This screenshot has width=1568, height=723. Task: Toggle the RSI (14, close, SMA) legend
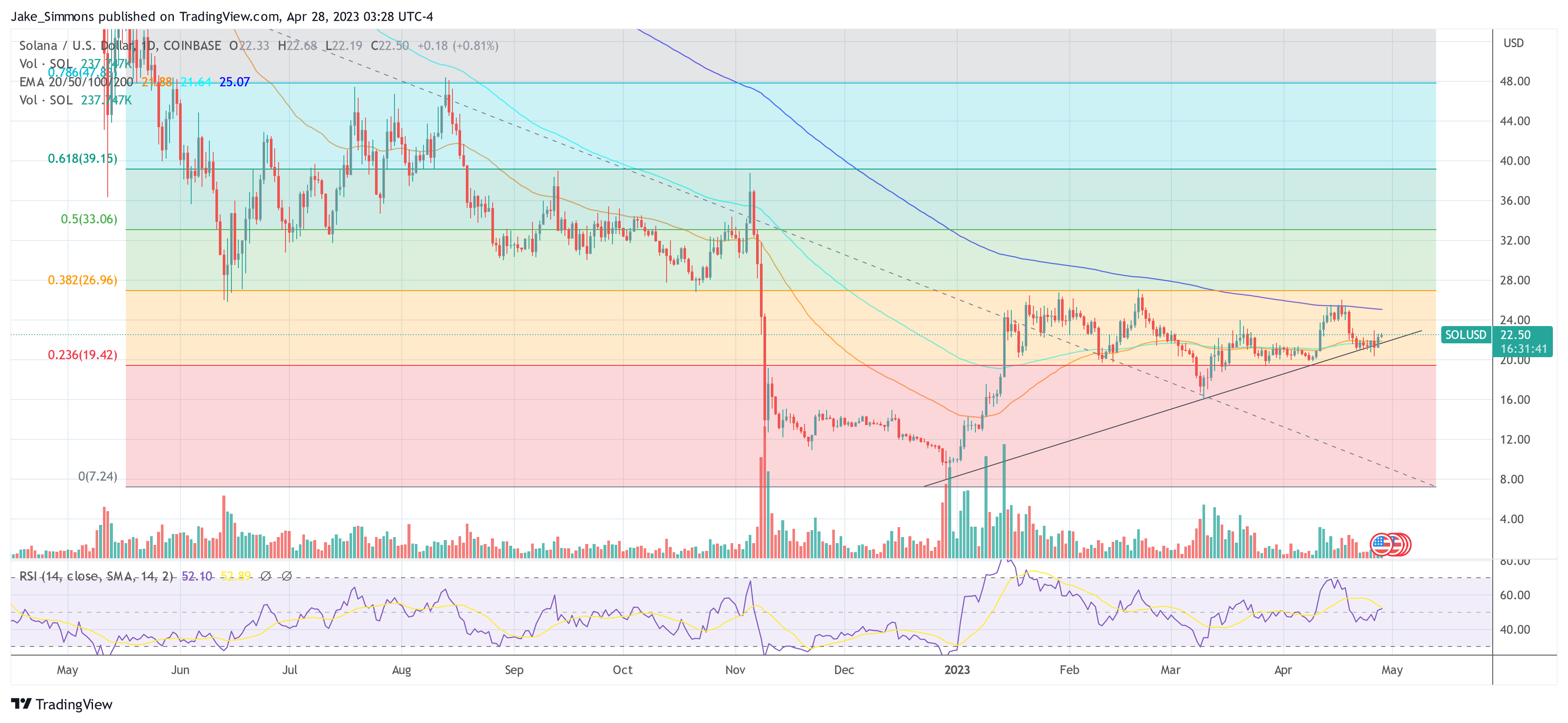[96, 576]
